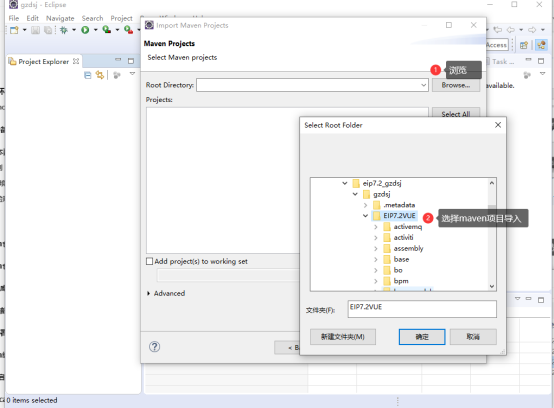Expand the activiti folder node
The width and height of the screenshot is (554, 408).
click(x=376, y=238)
